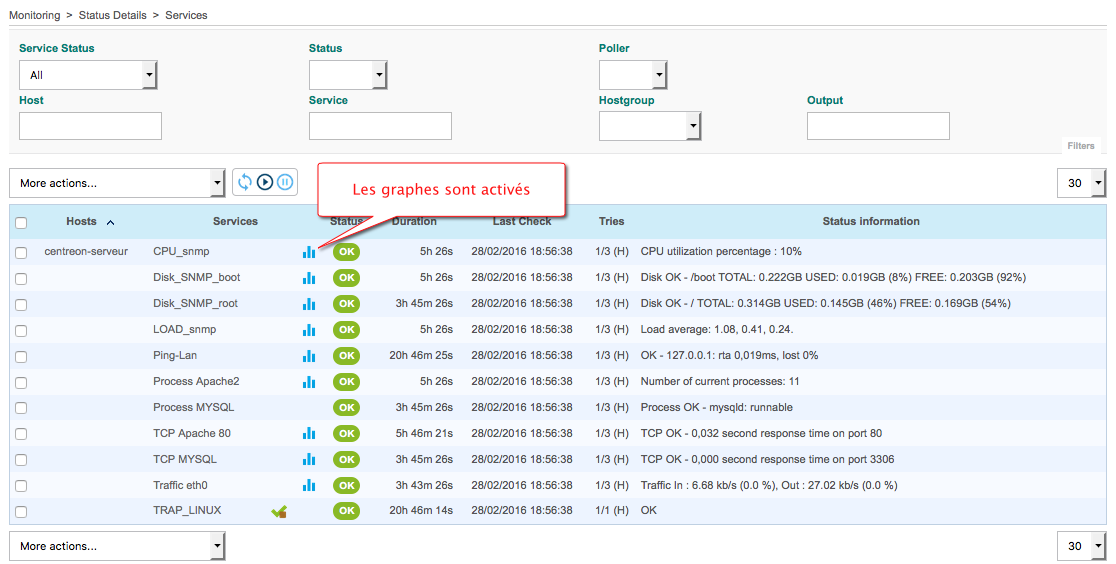Pause auto-refresh with the pause icon

(285, 182)
